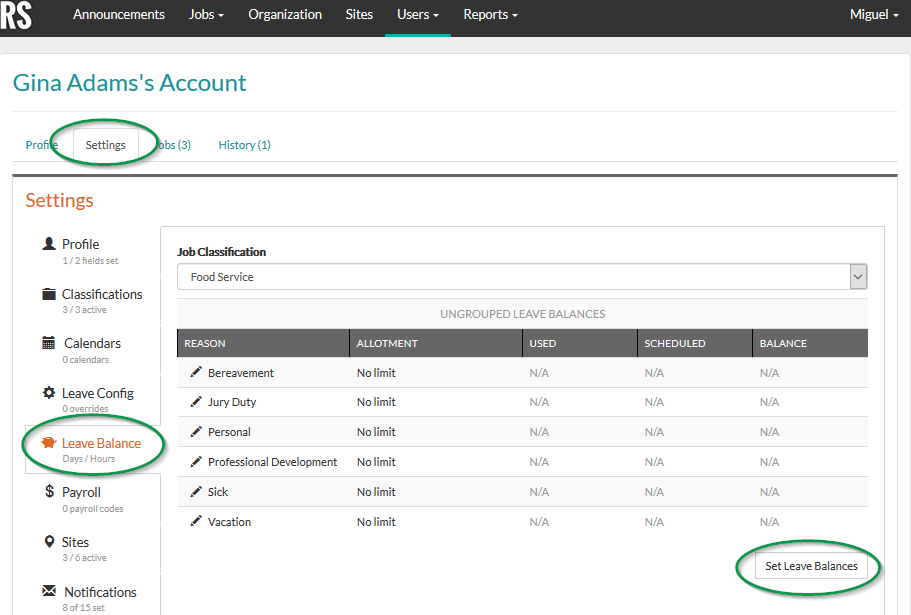Navigate to Announcements

point(119,14)
